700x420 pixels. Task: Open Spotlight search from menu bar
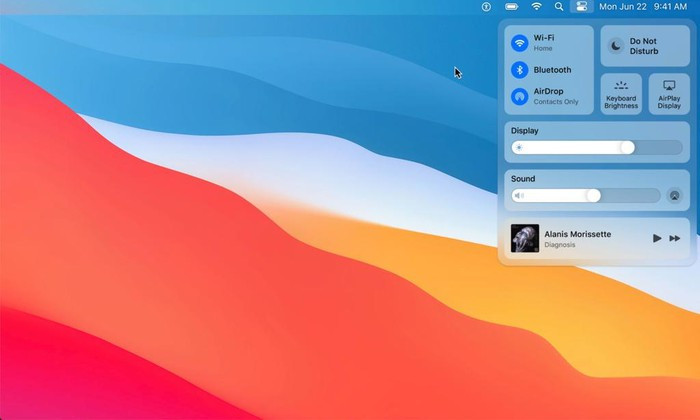pos(559,6)
